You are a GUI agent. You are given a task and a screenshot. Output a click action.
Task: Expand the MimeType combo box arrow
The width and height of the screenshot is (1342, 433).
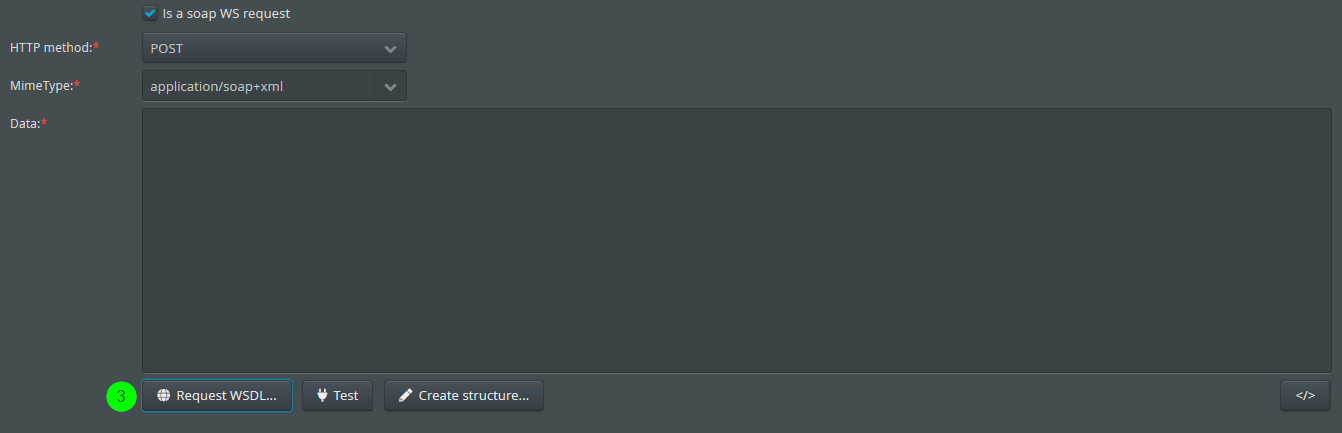pos(390,86)
